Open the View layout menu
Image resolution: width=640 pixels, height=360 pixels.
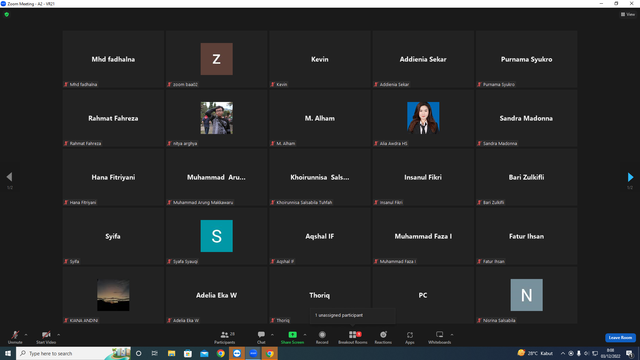[x=628, y=14]
